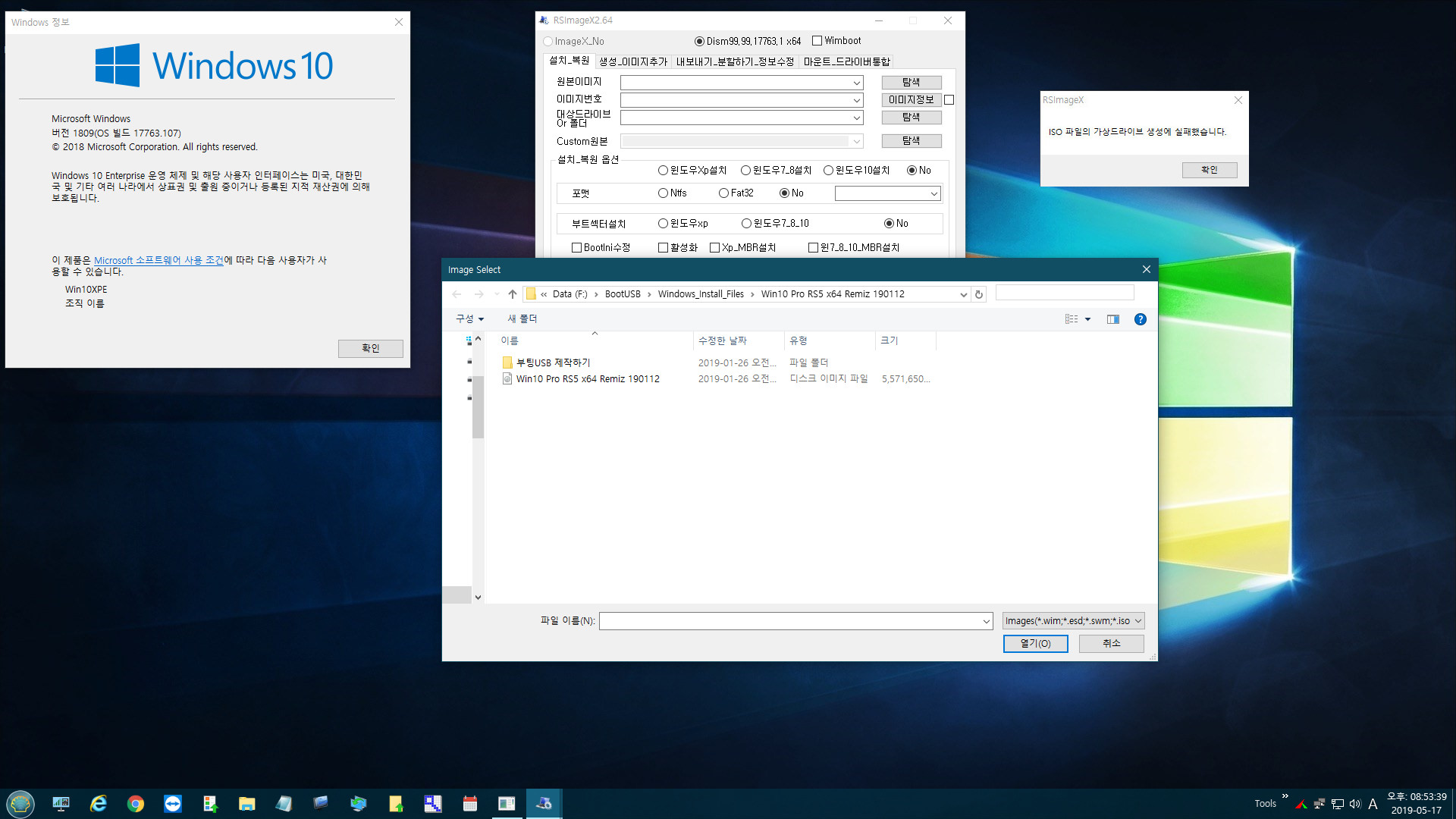Open the shell Start button on the taskbar
1456x819 pixels.
tap(20, 803)
